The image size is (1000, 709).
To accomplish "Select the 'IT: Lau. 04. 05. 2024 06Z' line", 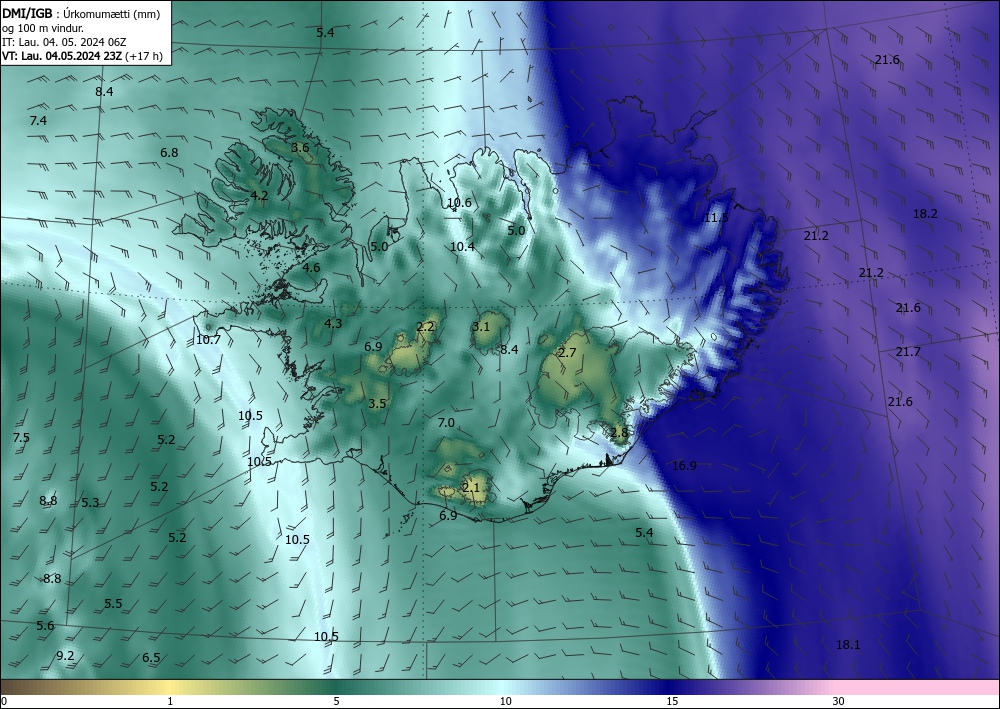I will point(64,42).
